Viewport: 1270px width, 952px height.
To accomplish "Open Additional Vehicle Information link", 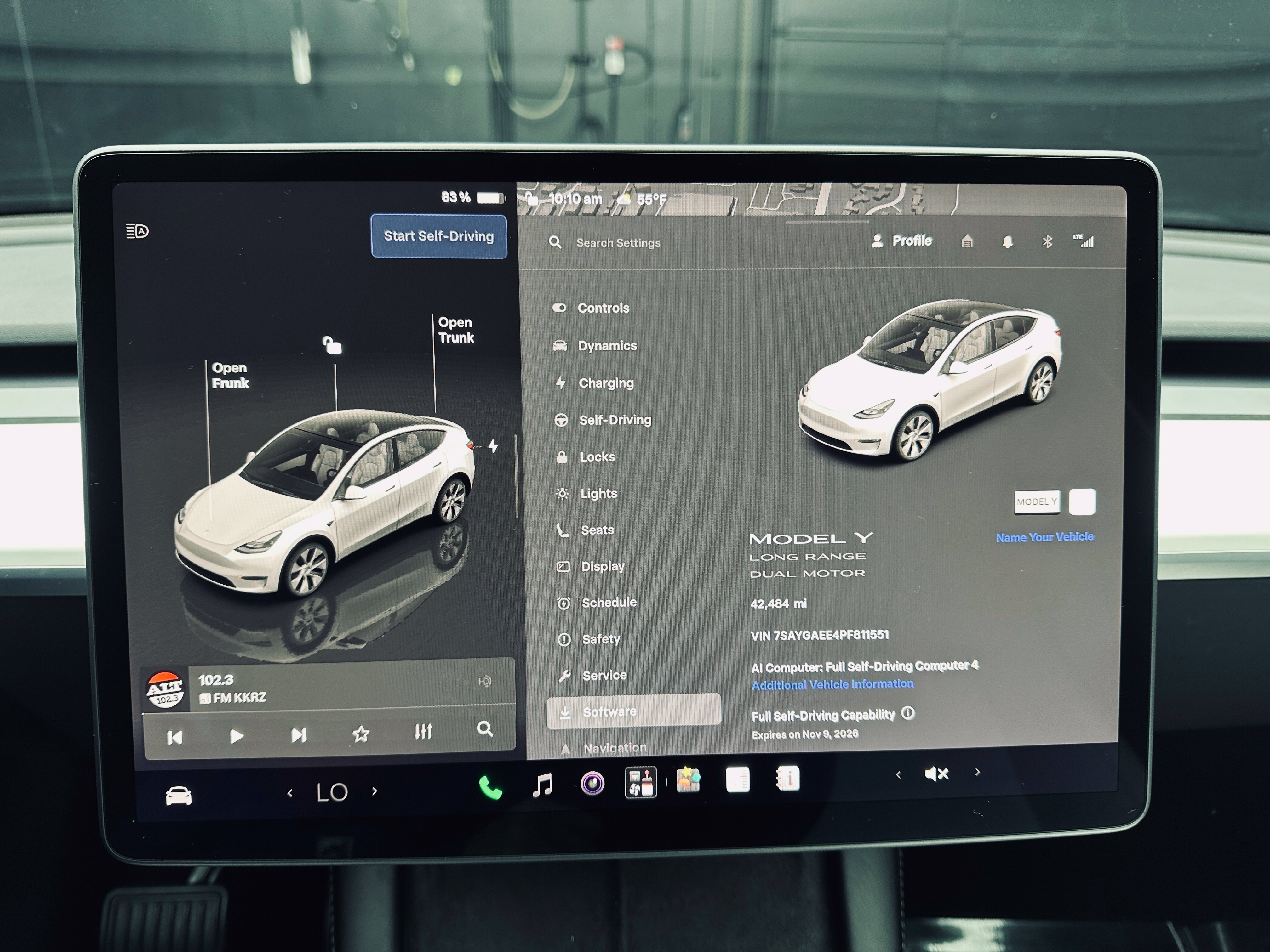I will 832,685.
